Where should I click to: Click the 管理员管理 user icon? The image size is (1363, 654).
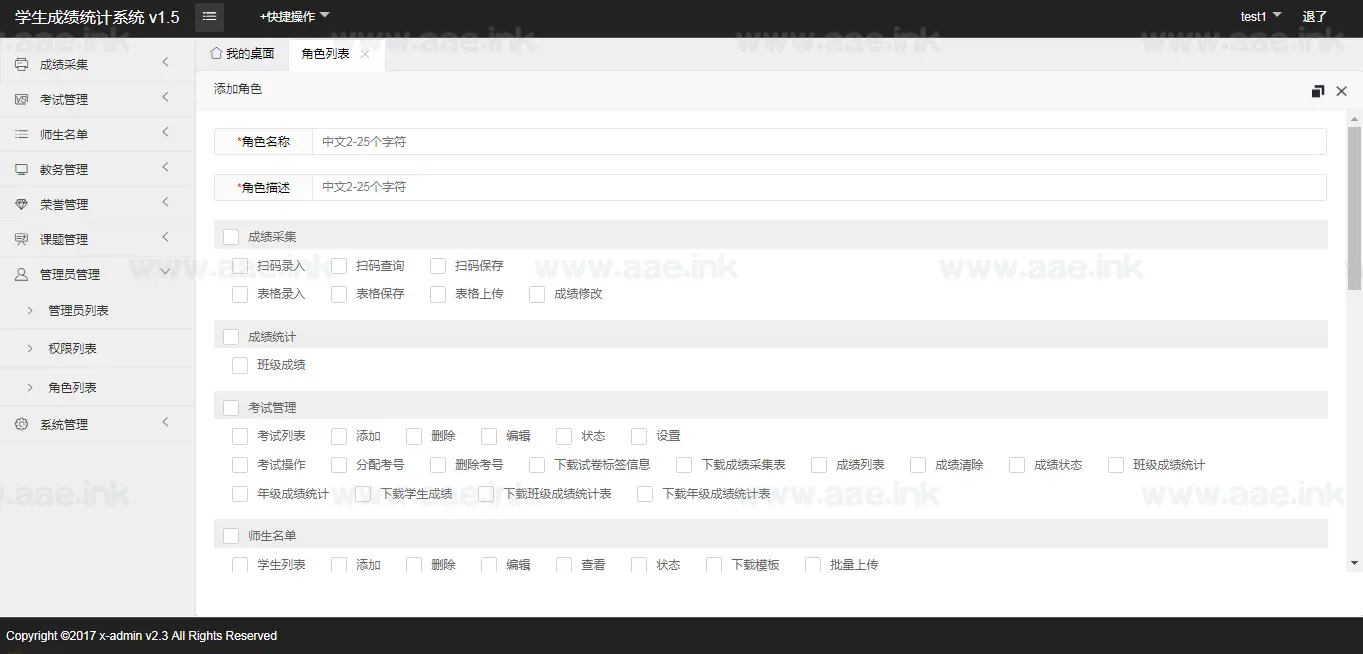22,274
